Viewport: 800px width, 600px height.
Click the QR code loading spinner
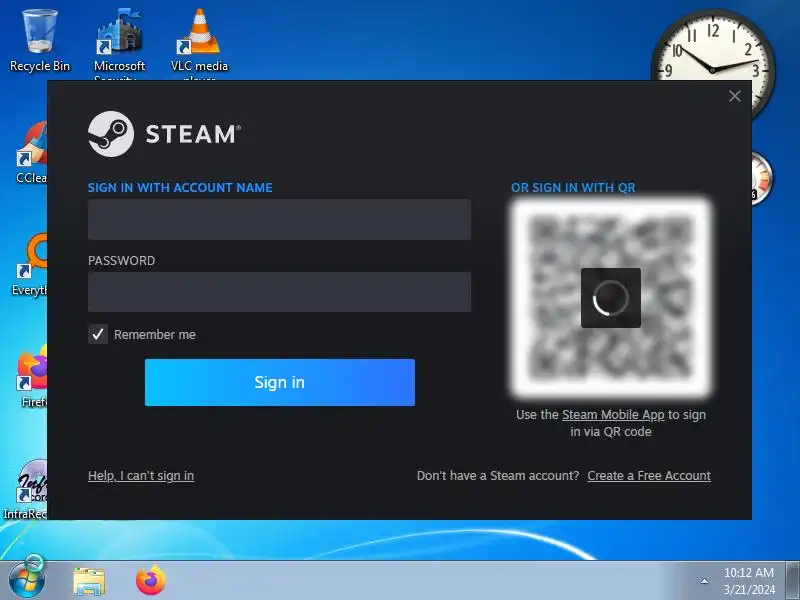[611, 297]
